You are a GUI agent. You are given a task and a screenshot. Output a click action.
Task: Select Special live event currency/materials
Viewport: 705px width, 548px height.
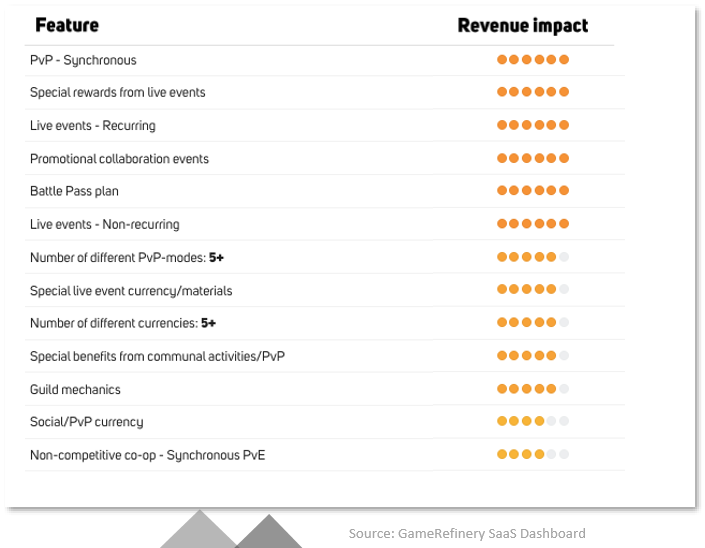tap(131, 291)
